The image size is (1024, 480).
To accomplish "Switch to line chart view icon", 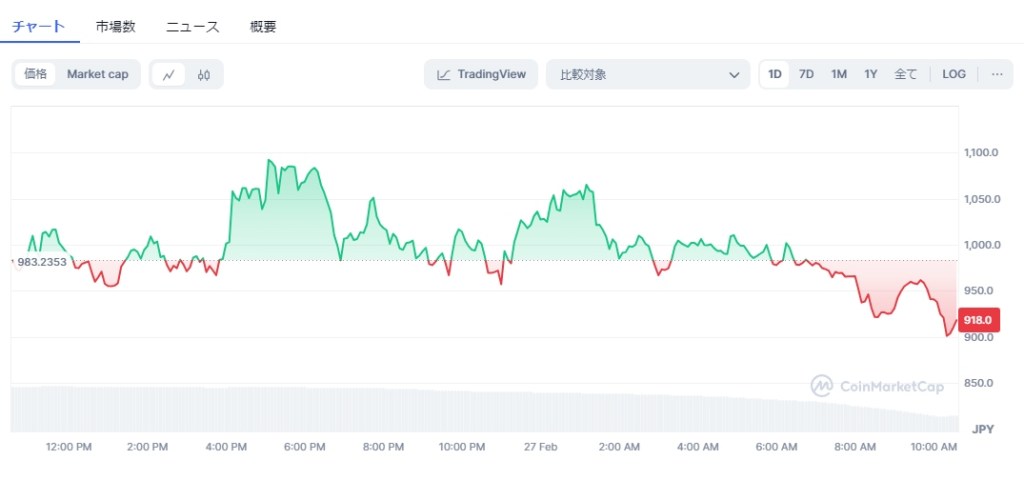I will click(x=169, y=74).
